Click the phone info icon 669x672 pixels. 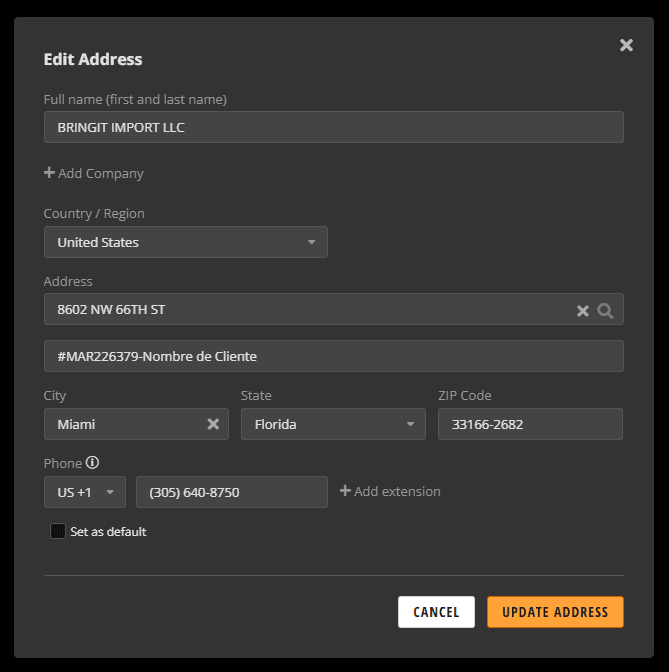click(x=92, y=462)
